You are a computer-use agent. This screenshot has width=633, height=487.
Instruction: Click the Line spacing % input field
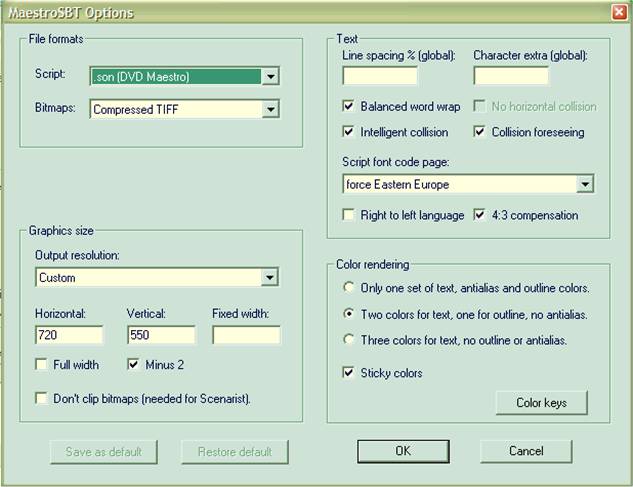click(x=380, y=76)
